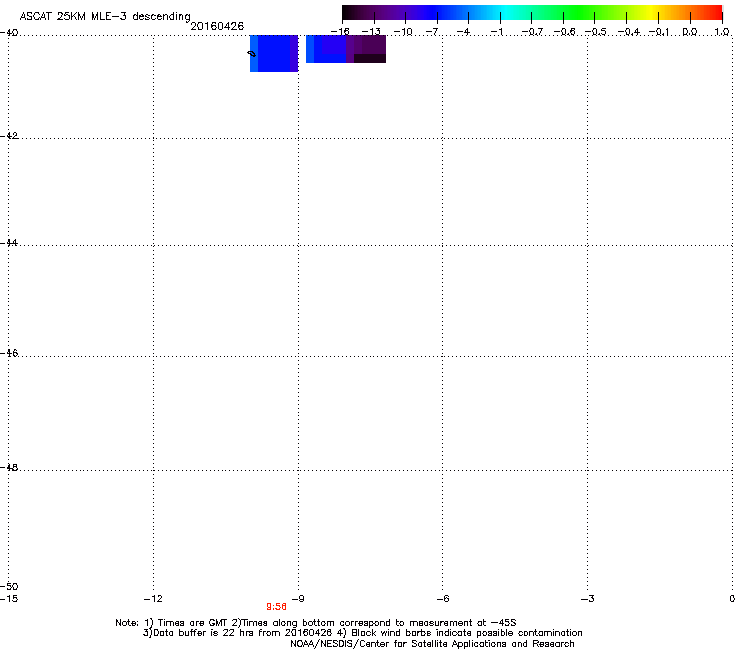
Task: Click the color scale label "-0.4"
Action: (x=629, y=32)
